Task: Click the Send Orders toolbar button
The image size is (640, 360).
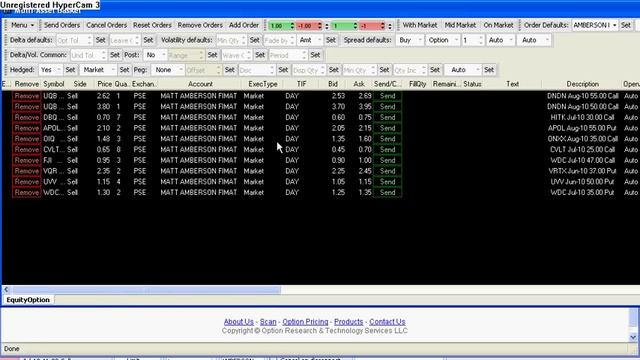Action: coord(62,25)
